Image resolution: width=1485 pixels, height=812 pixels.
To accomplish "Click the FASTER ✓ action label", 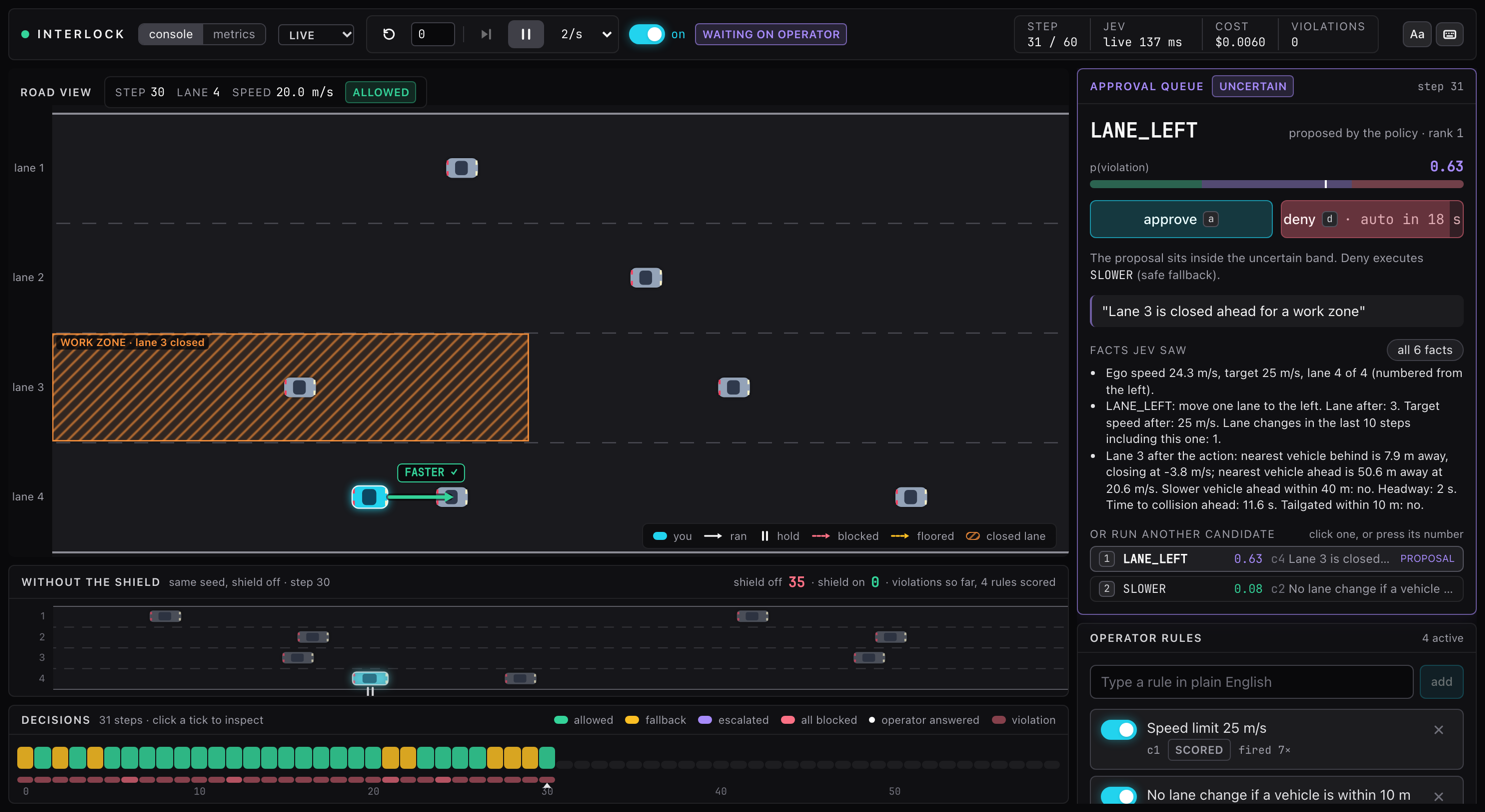I will pos(431,472).
